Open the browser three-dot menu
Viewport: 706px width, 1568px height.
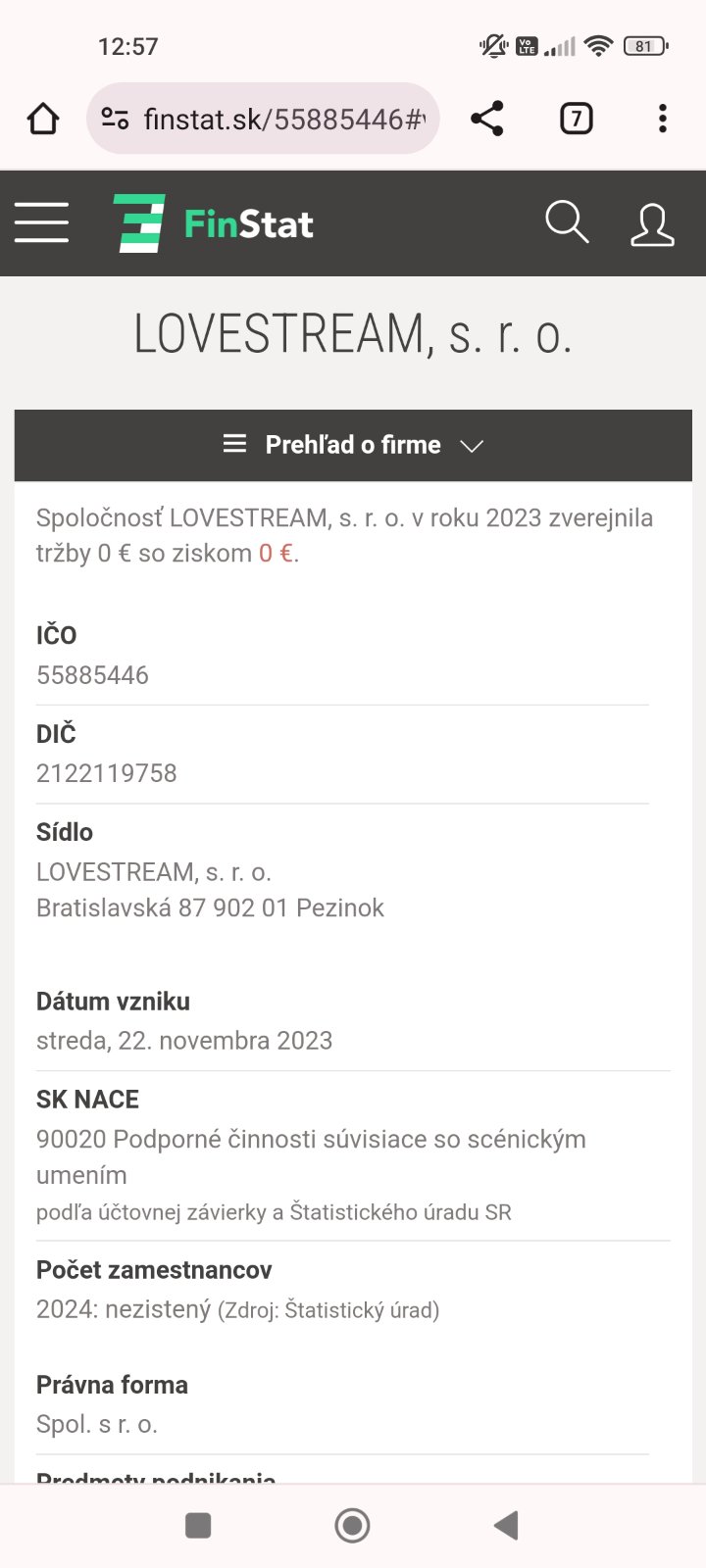pyautogui.click(x=663, y=120)
